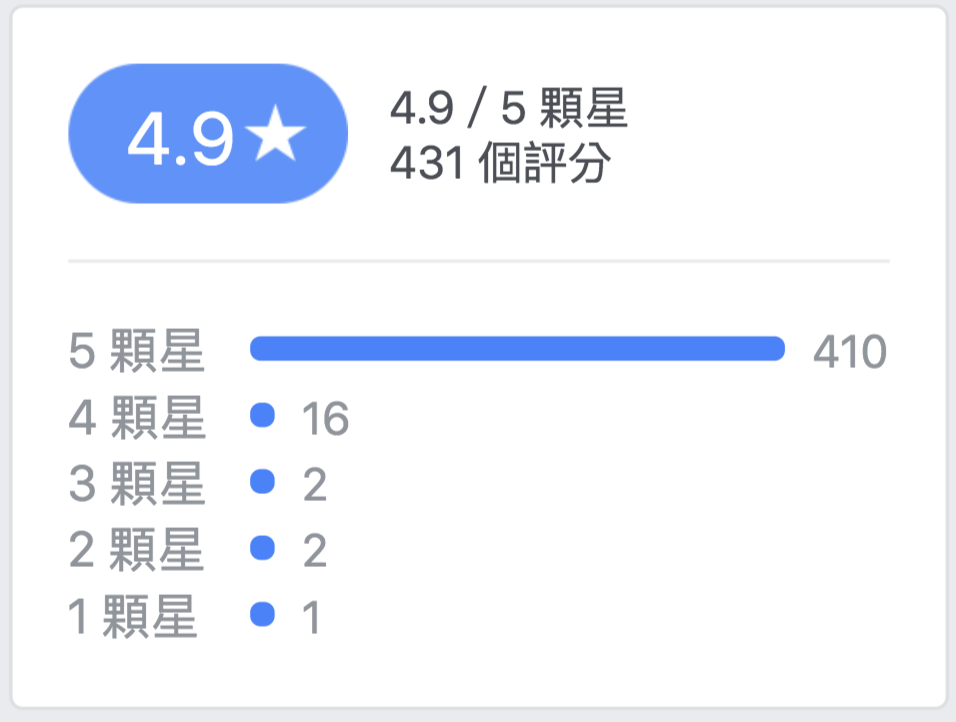
Task: Click the 4 顆星 row label
Action: coord(137,418)
